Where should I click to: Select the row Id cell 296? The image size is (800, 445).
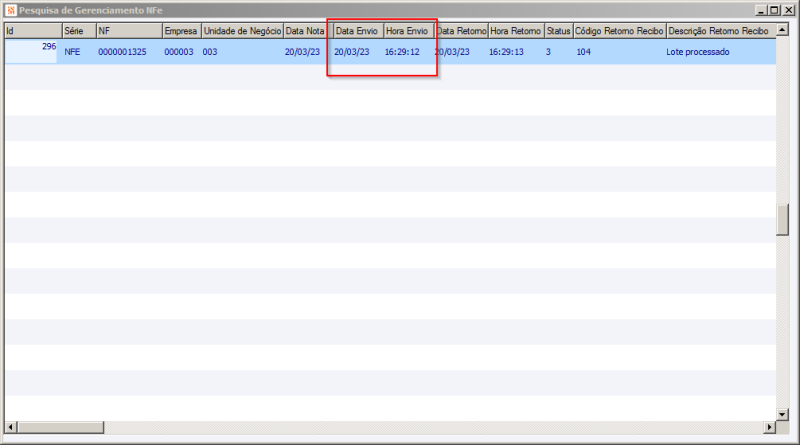tap(31, 51)
